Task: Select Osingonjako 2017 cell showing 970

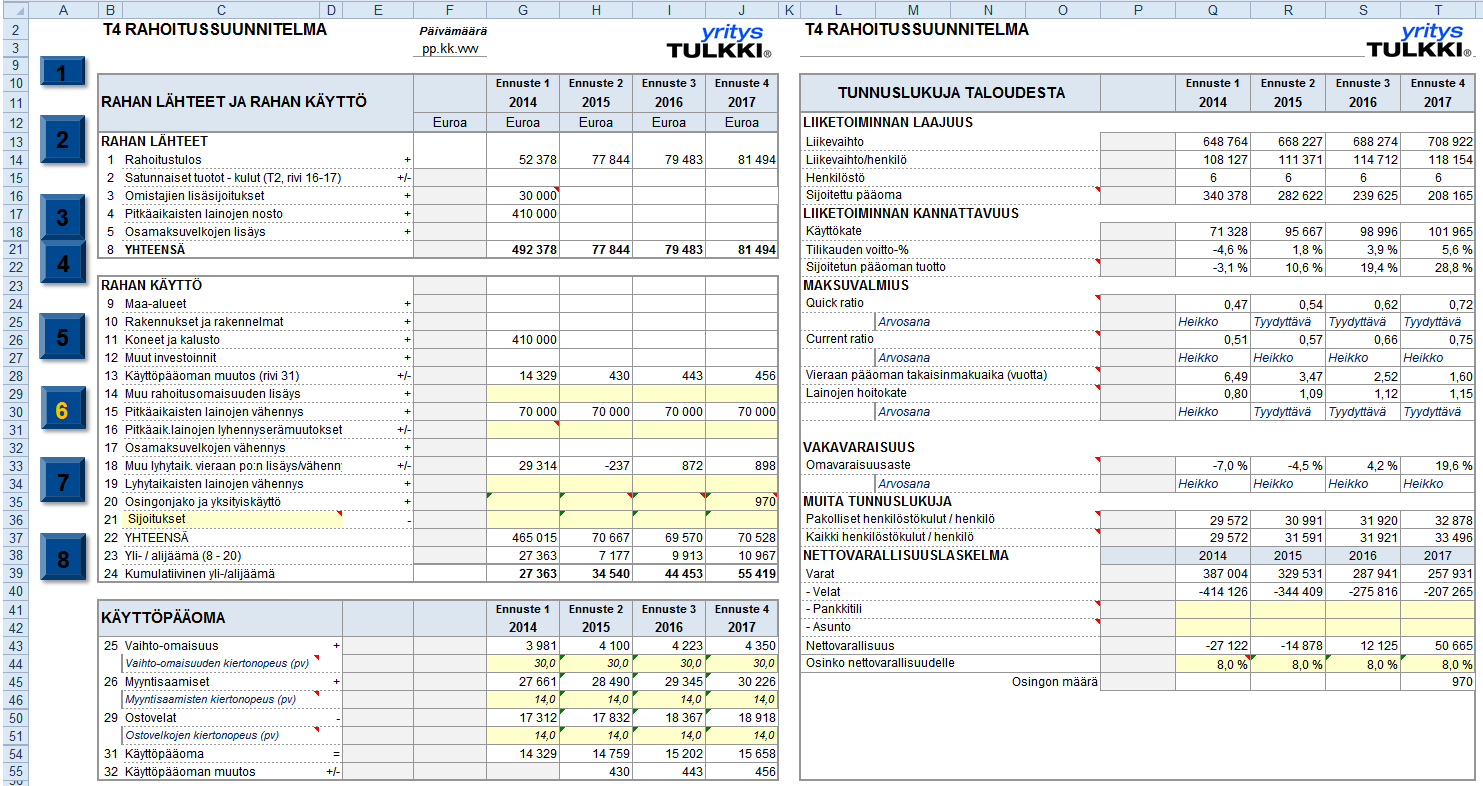Action: [742, 501]
